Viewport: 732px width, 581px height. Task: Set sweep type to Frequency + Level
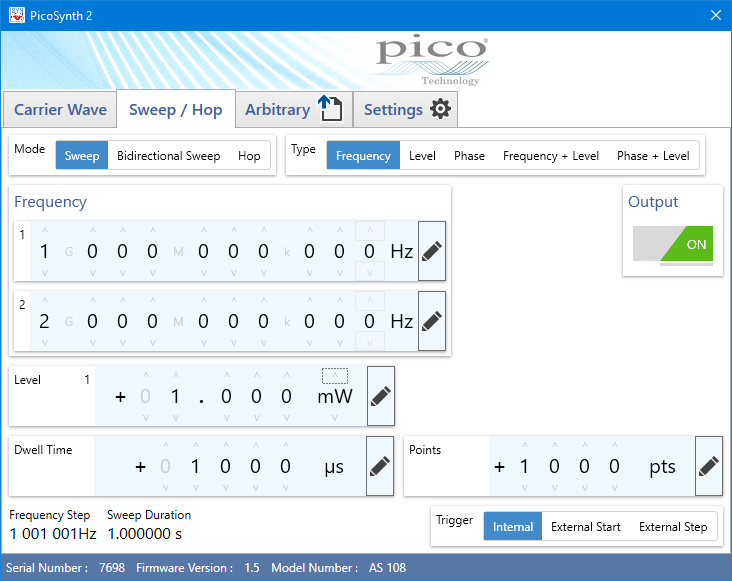[551, 156]
